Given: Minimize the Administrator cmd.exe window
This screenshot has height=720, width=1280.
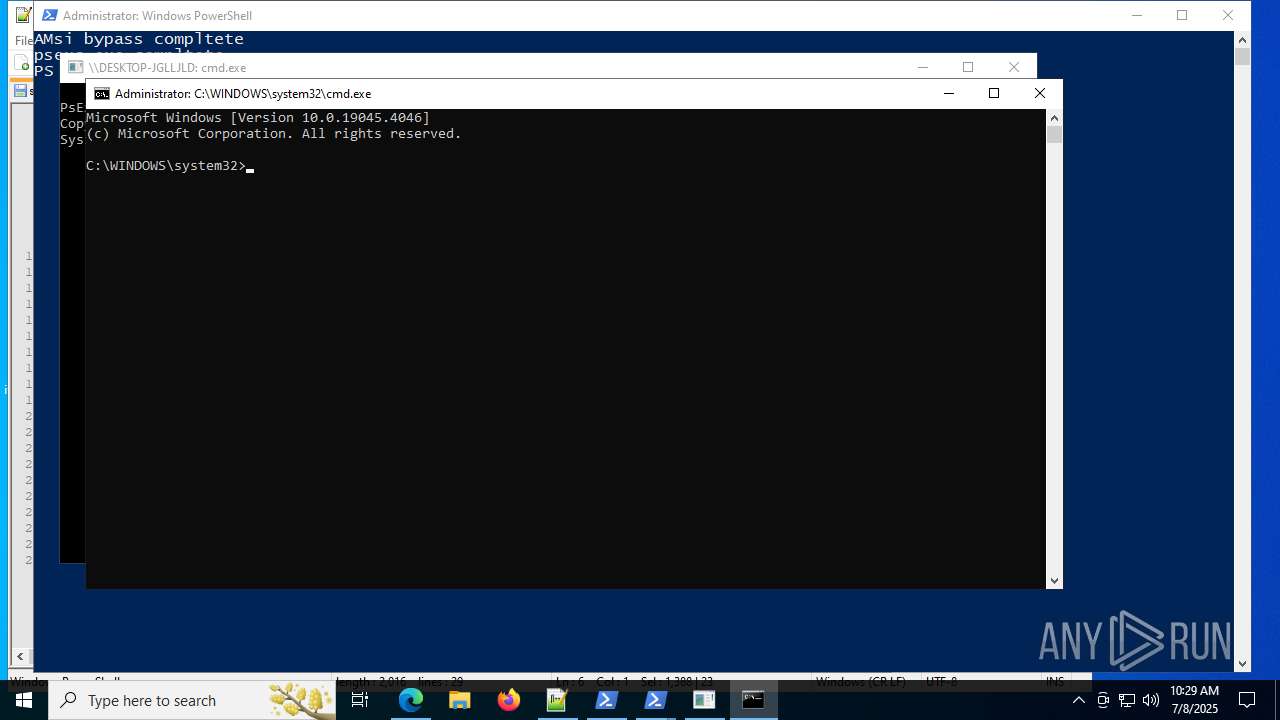Looking at the screenshot, I should [x=948, y=93].
